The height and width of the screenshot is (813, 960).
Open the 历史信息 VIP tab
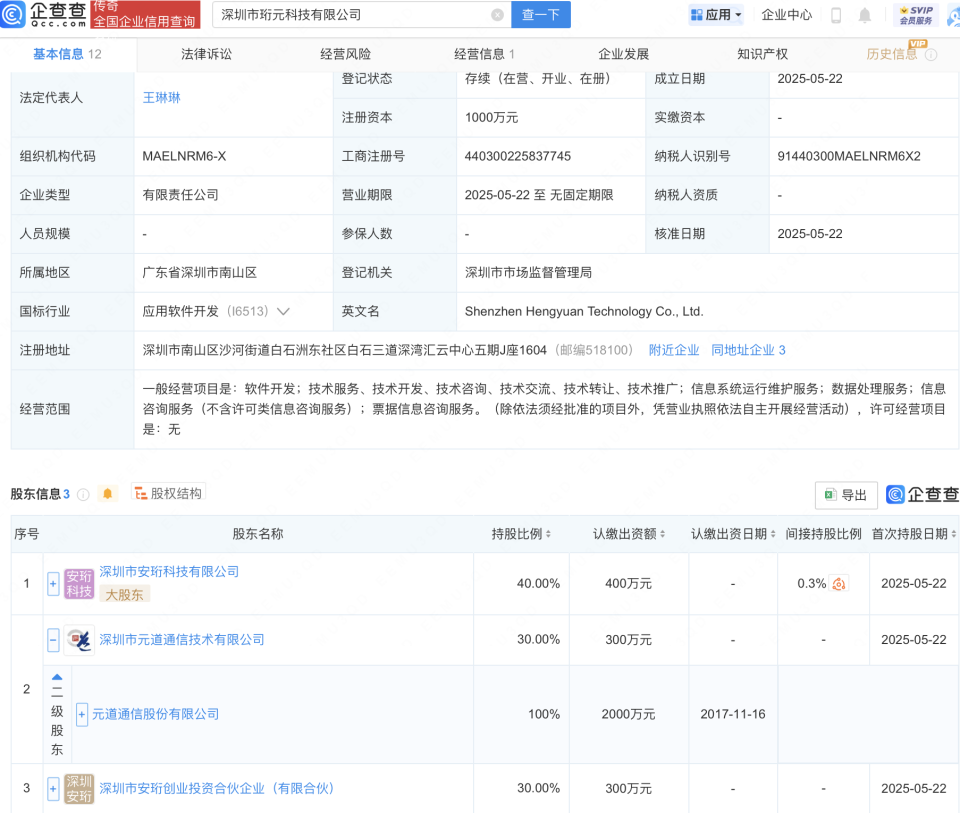tap(892, 54)
